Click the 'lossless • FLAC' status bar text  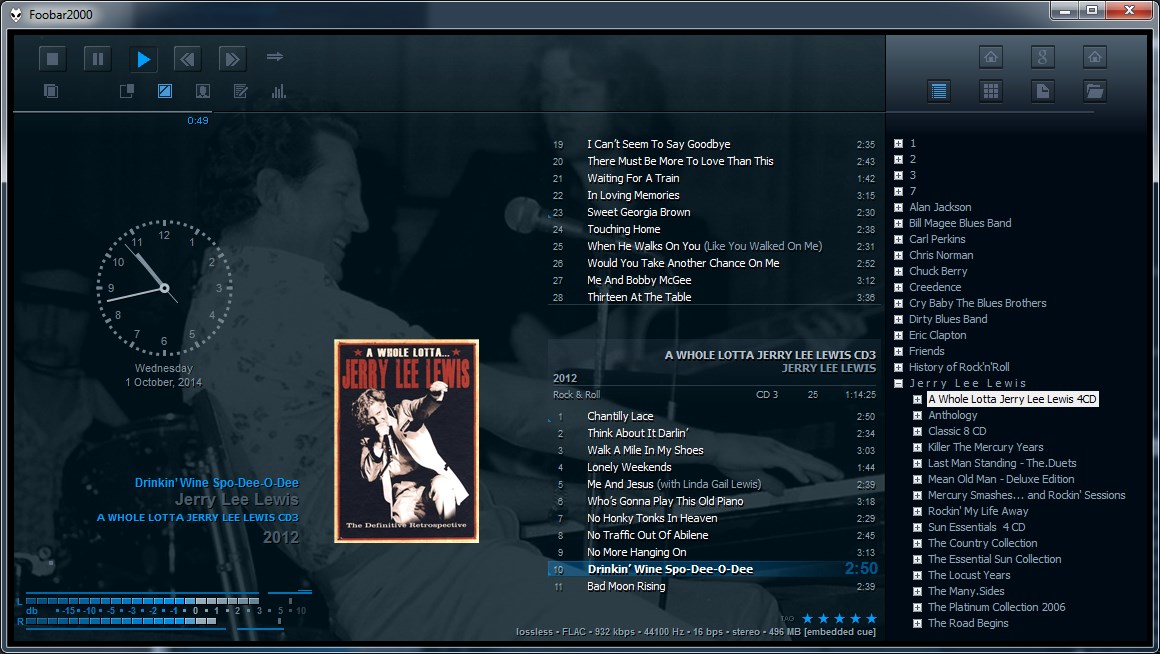point(550,632)
